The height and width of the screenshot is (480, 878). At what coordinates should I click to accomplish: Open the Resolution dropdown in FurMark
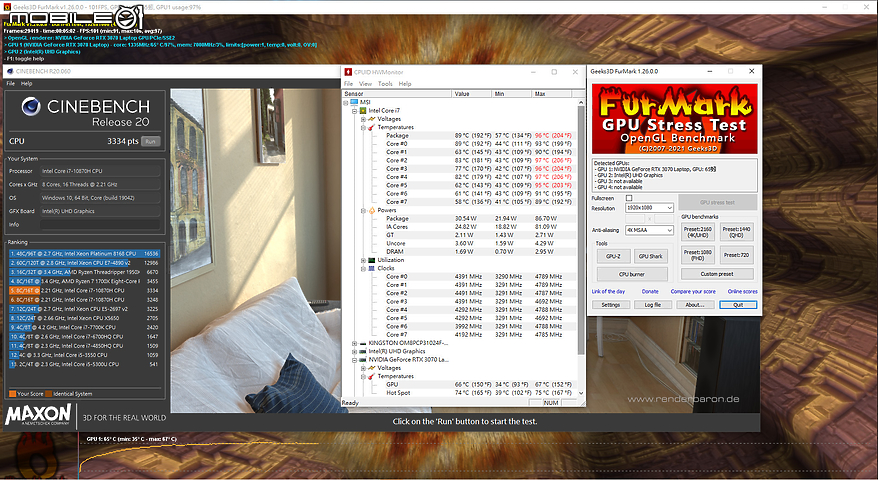point(649,208)
